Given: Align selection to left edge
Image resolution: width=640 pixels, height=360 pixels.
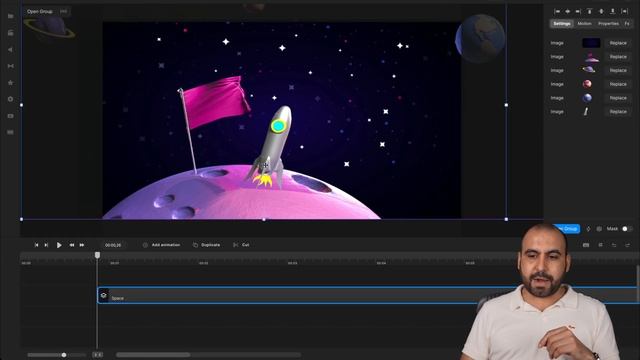Looking at the screenshot, I should point(558,11).
